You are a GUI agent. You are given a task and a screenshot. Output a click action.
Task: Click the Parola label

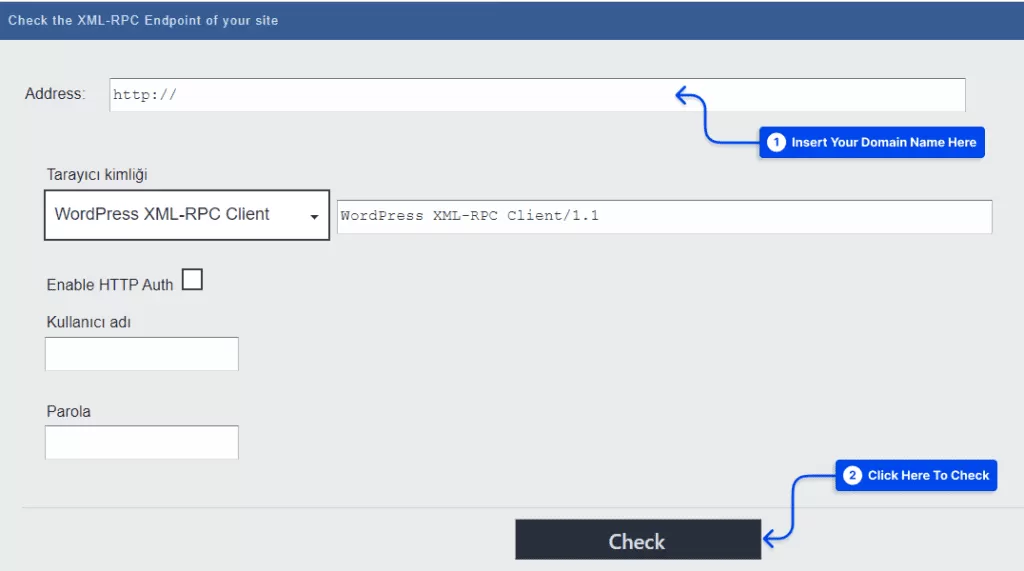[69, 411]
